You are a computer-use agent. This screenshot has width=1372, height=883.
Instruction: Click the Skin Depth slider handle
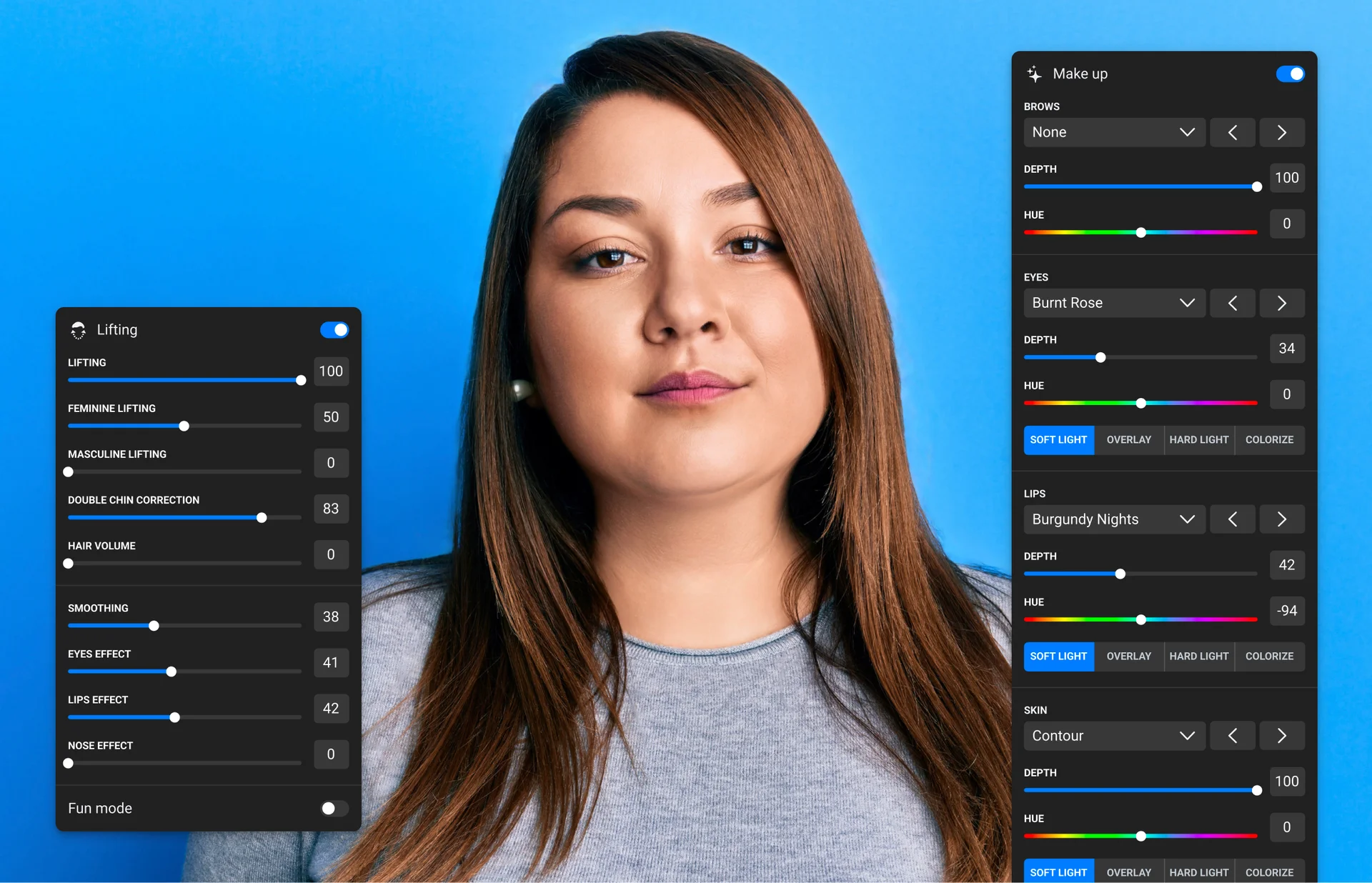[1257, 791]
